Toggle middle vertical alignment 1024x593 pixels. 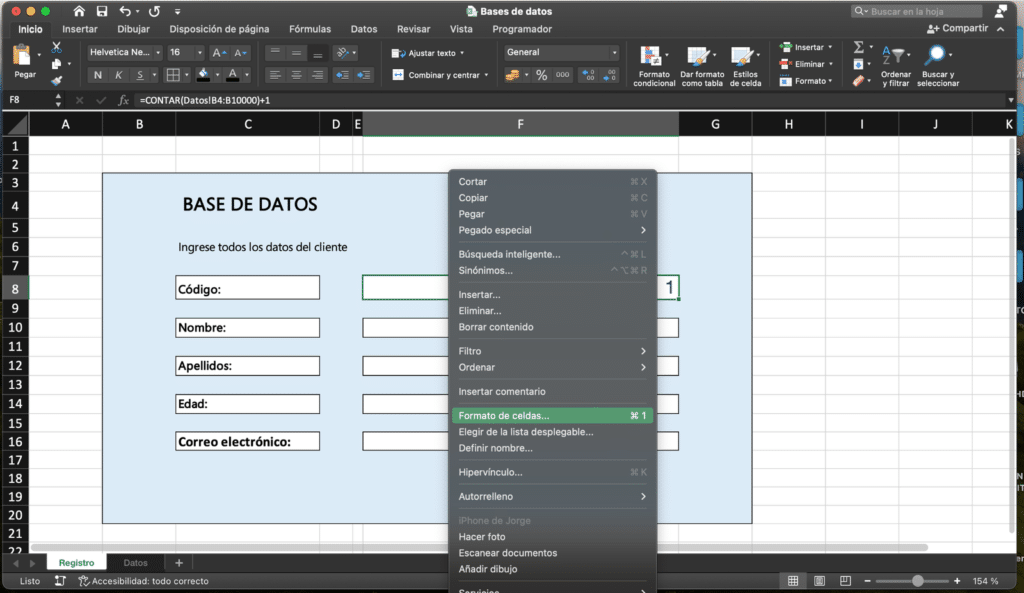296,52
